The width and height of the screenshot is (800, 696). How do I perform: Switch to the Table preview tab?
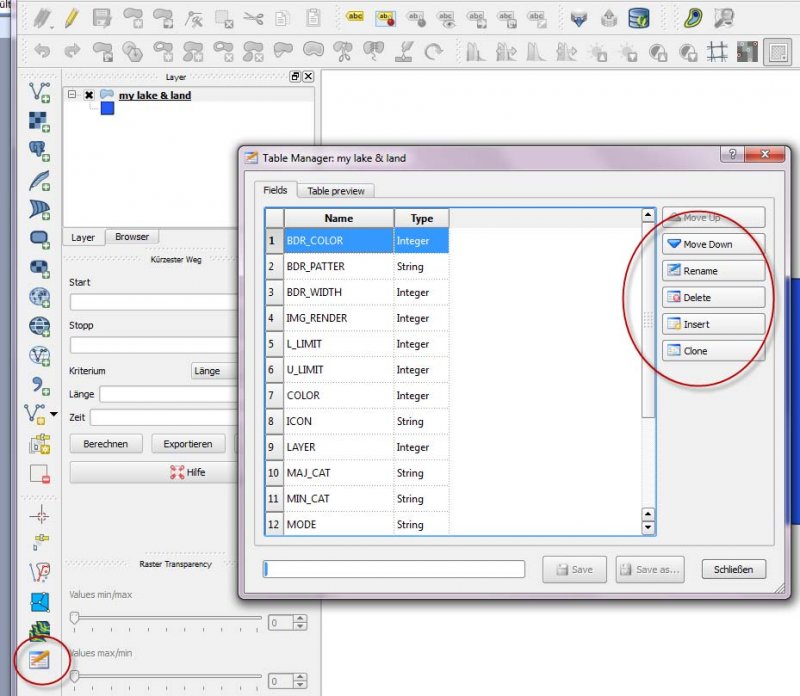(335, 190)
